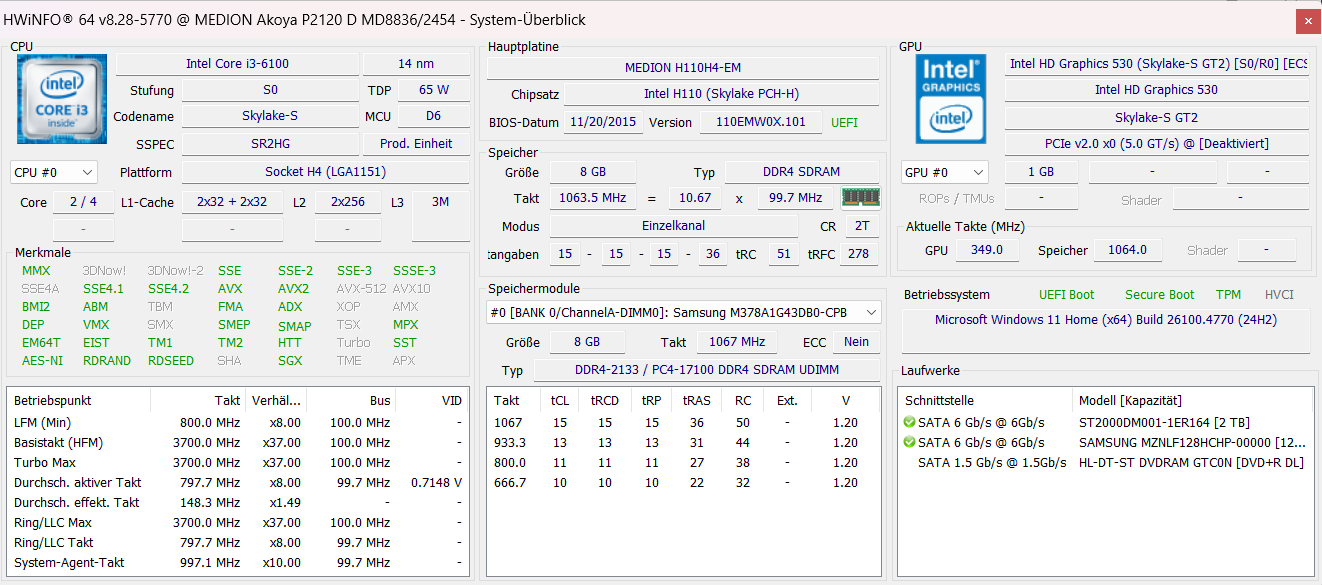Click the DDR4-2133 / PC4-17100 module type field

706,370
